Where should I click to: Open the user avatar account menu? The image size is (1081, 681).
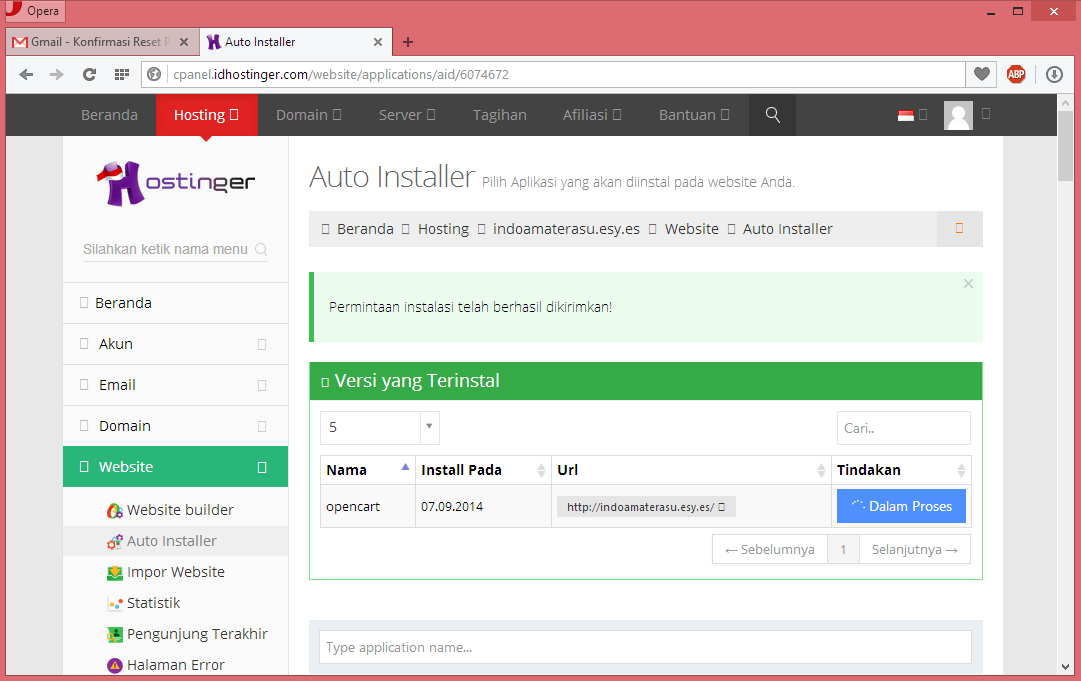point(958,115)
